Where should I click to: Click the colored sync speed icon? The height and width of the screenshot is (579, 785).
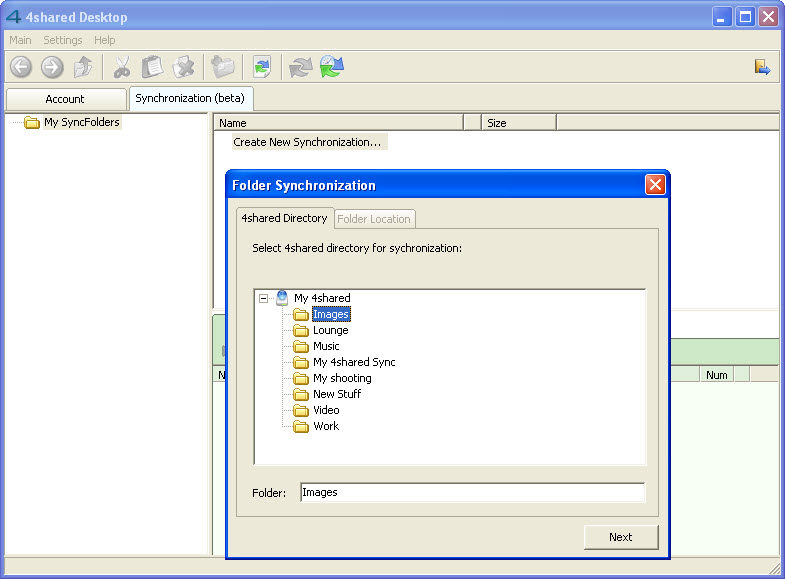pos(331,67)
